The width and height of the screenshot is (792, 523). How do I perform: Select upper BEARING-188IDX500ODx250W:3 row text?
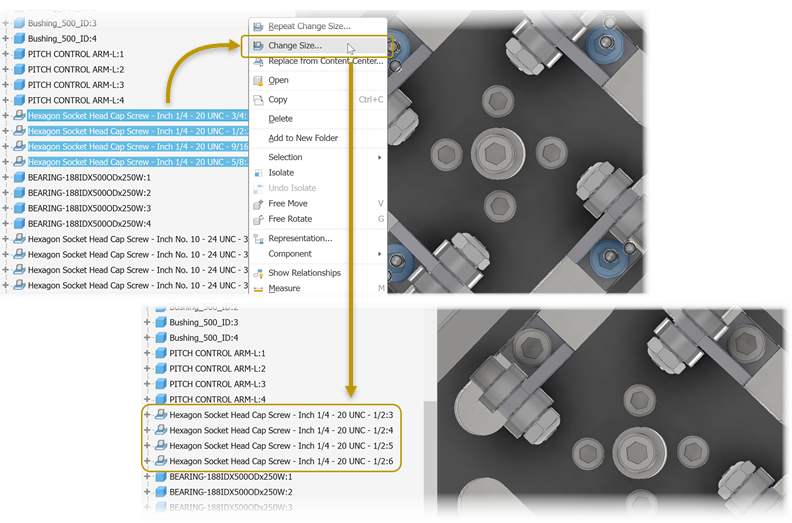point(89,208)
